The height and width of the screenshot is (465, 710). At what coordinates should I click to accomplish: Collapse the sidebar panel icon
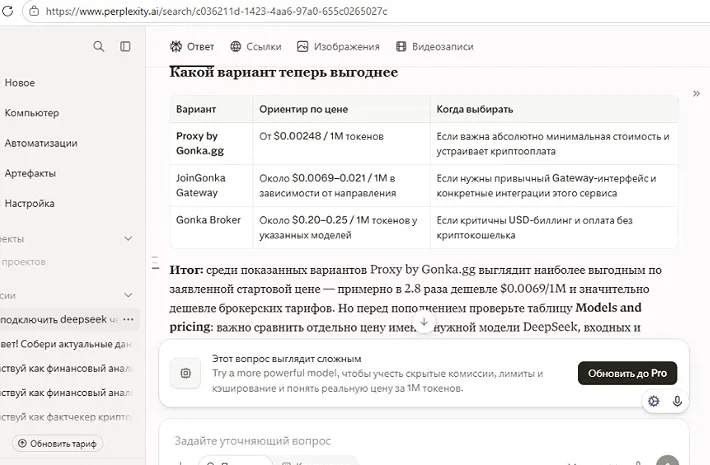[x=125, y=46]
